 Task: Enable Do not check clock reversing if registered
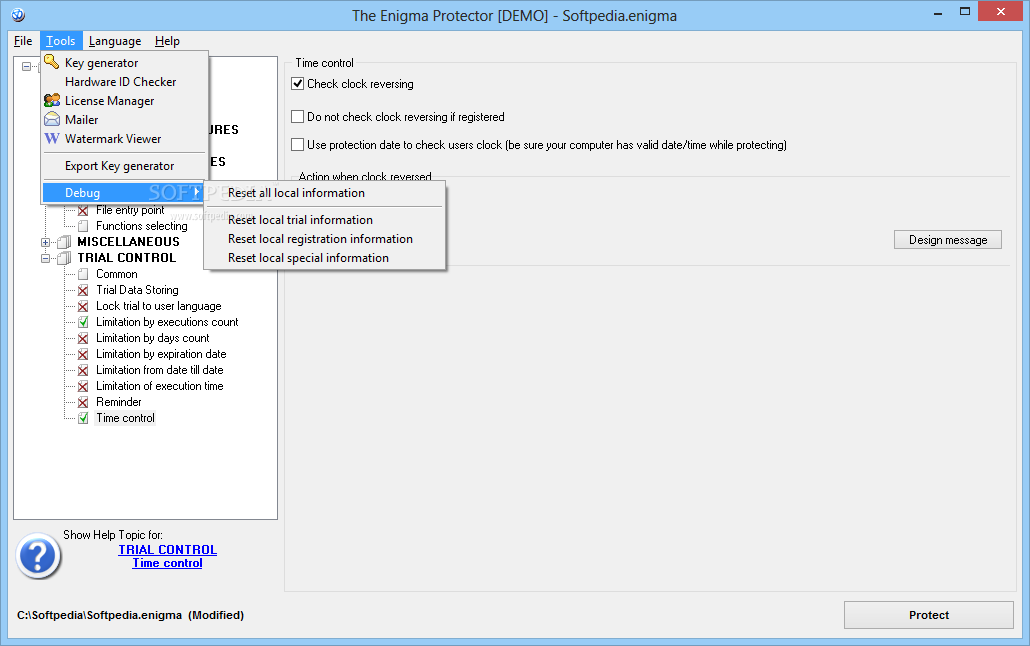298,116
